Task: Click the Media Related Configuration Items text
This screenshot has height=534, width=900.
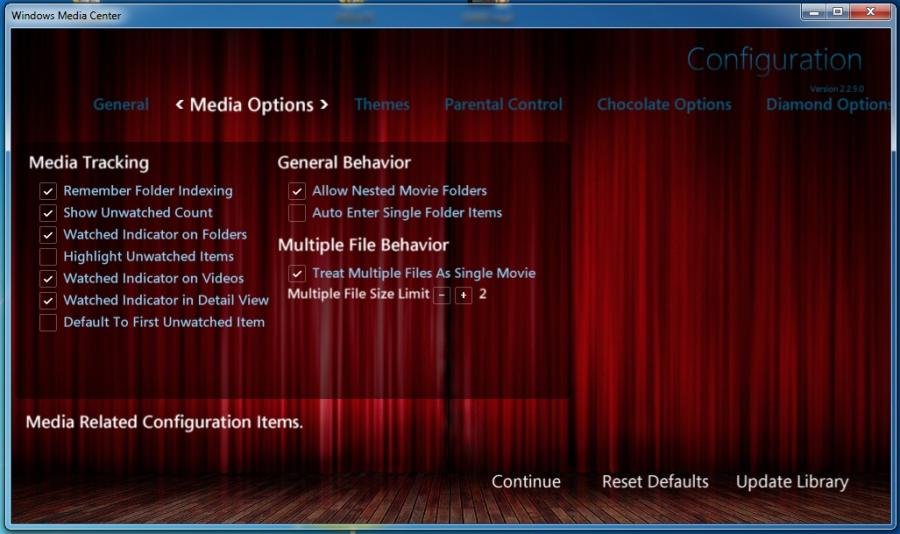Action: (x=164, y=422)
